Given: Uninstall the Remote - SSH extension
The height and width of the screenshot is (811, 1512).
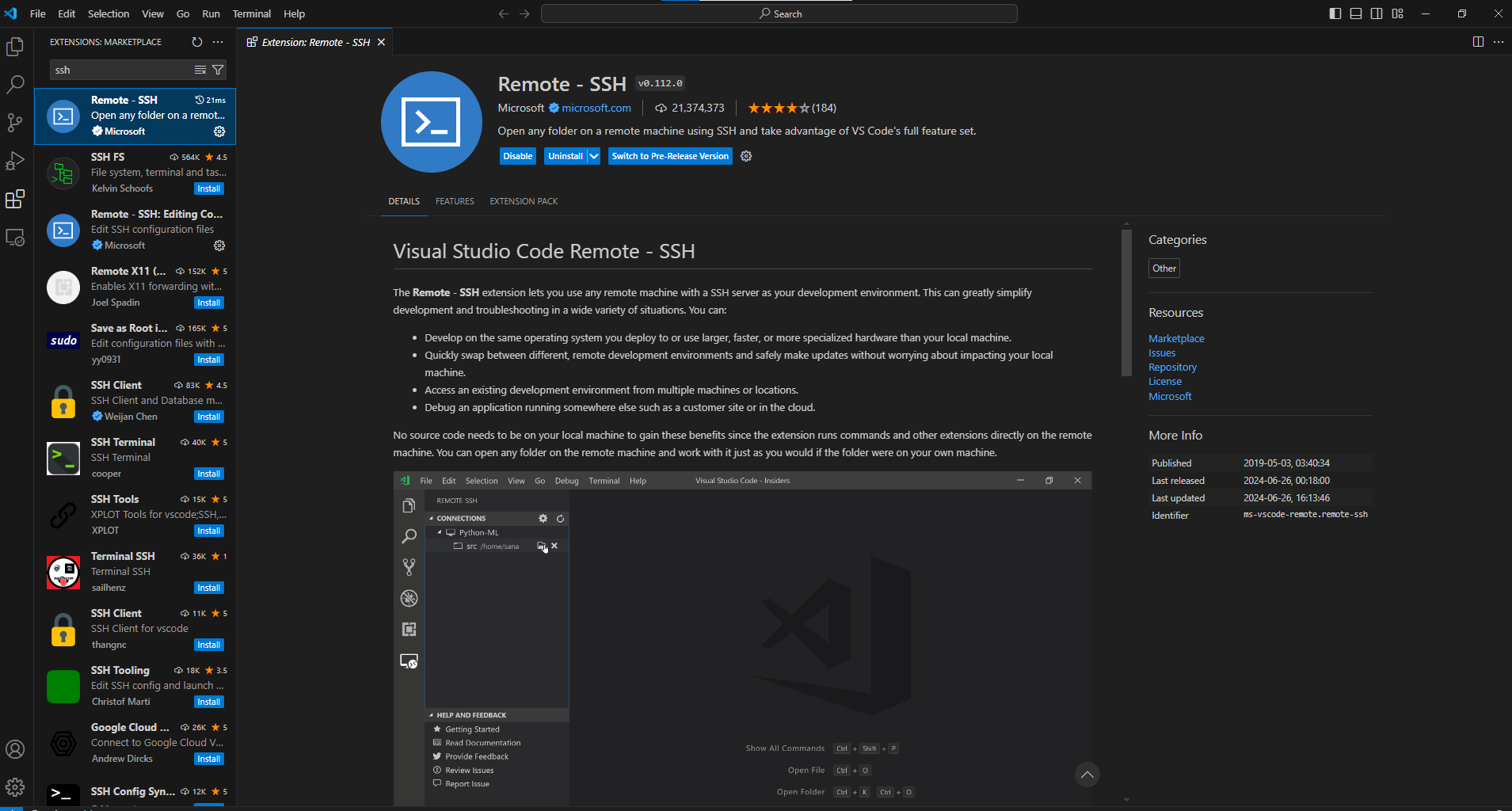Looking at the screenshot, I should click(x=566, y=156).
